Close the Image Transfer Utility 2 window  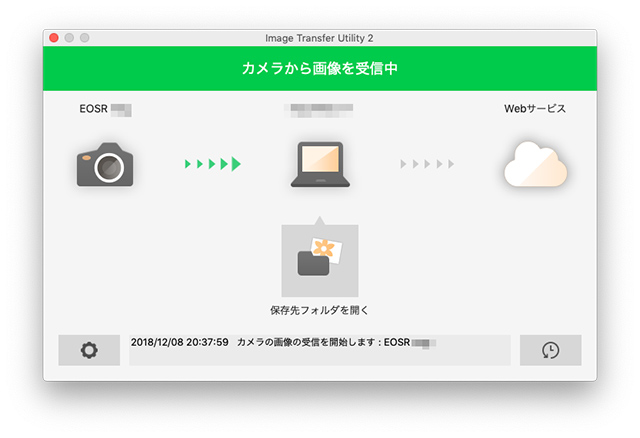[54, 38]
